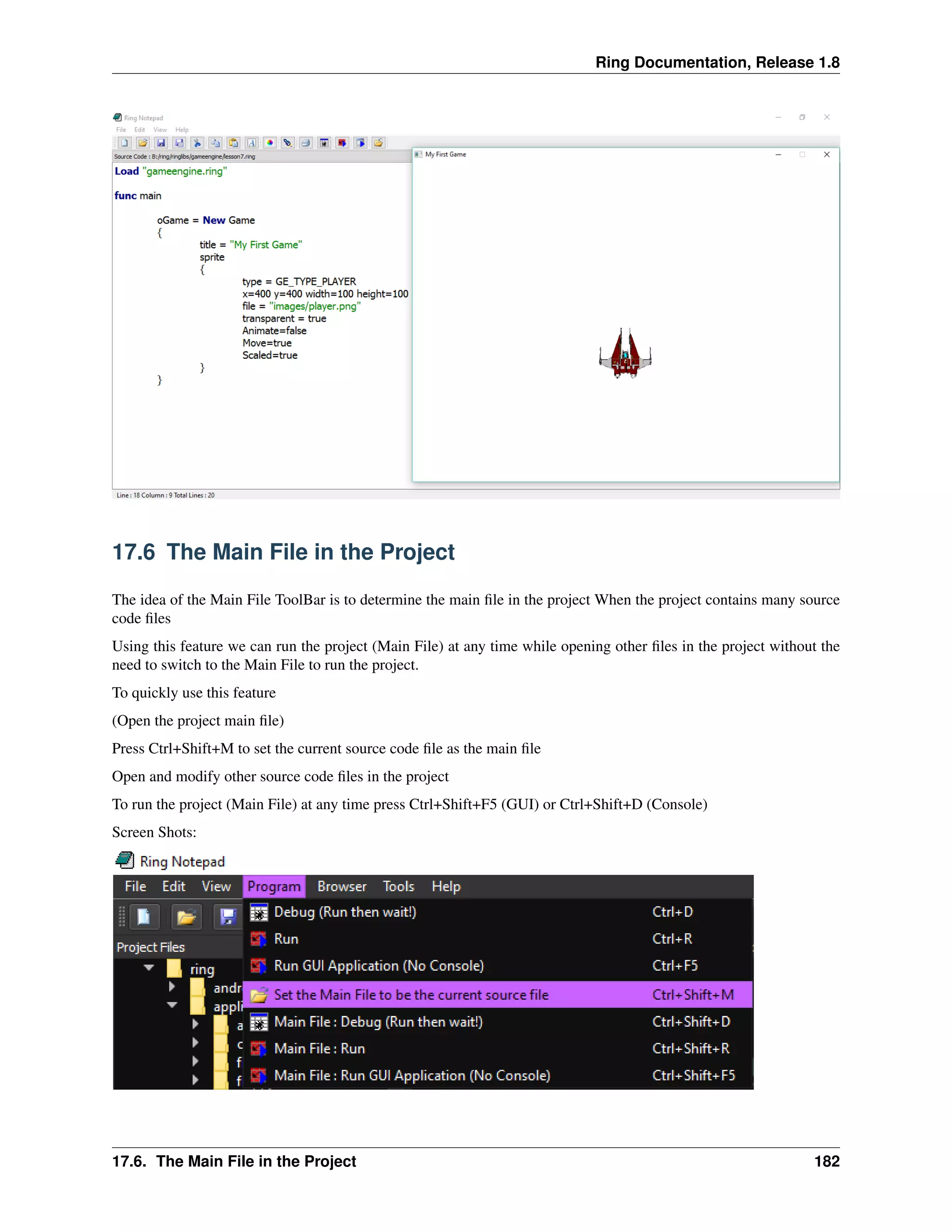This screenshot has width=952, height=1232.
Task: Click the Debug bug icon in top toolbar
Action: 324,143
